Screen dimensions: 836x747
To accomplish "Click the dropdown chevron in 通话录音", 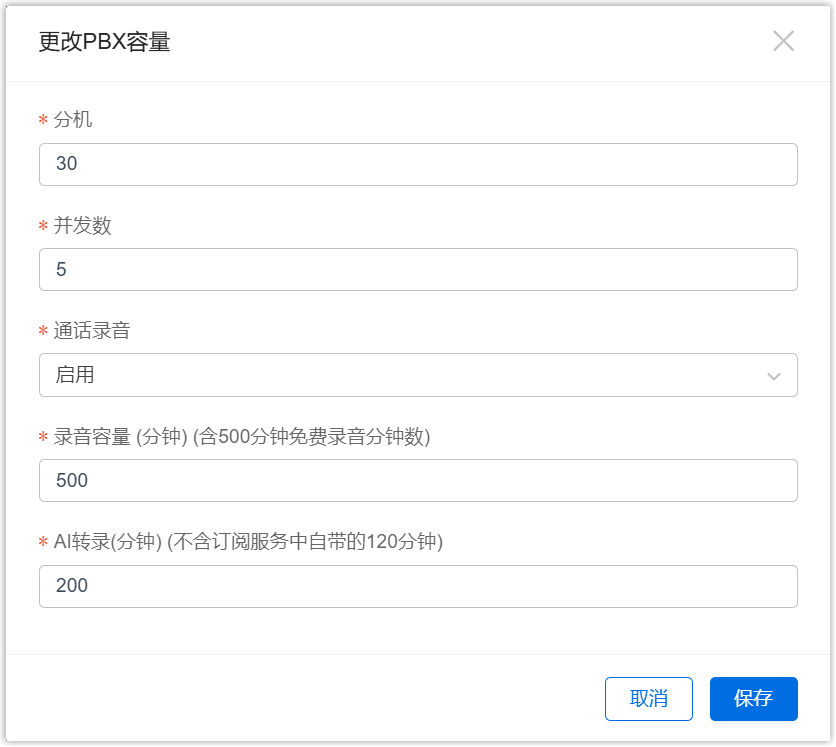I will coord(773,376).
